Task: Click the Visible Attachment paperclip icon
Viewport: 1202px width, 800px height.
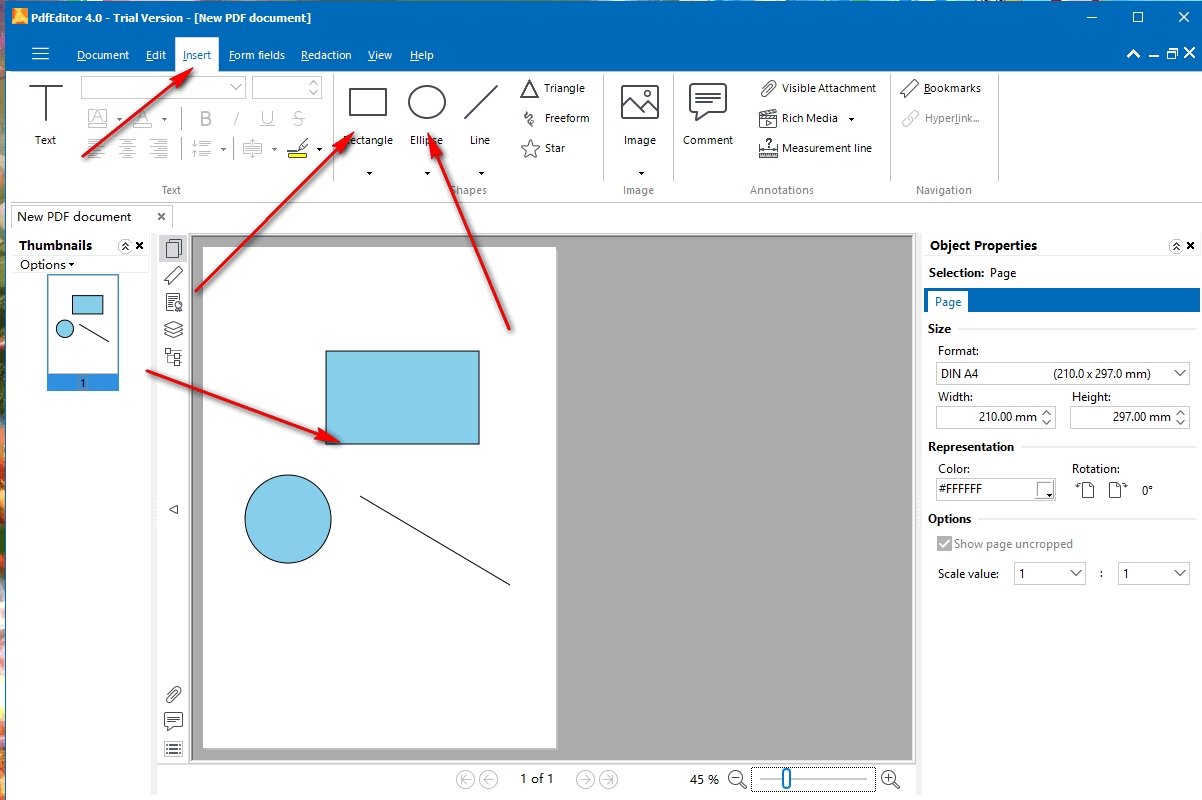Action: click(x=769, y=89)
